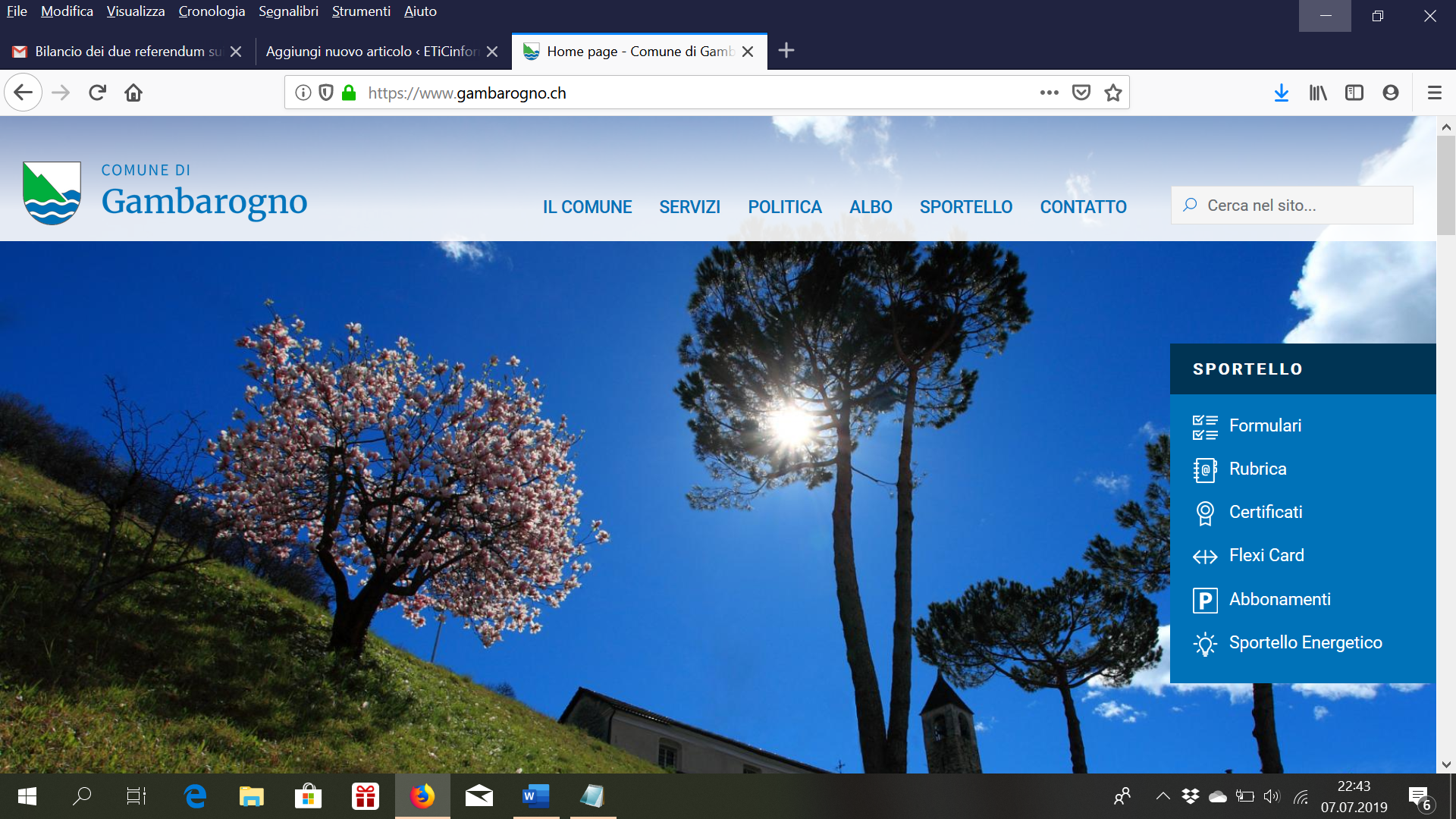Open page actions three-dot menu
Image resolution: width=1456 pixels, height=819 pixels.
(1050, 93)
